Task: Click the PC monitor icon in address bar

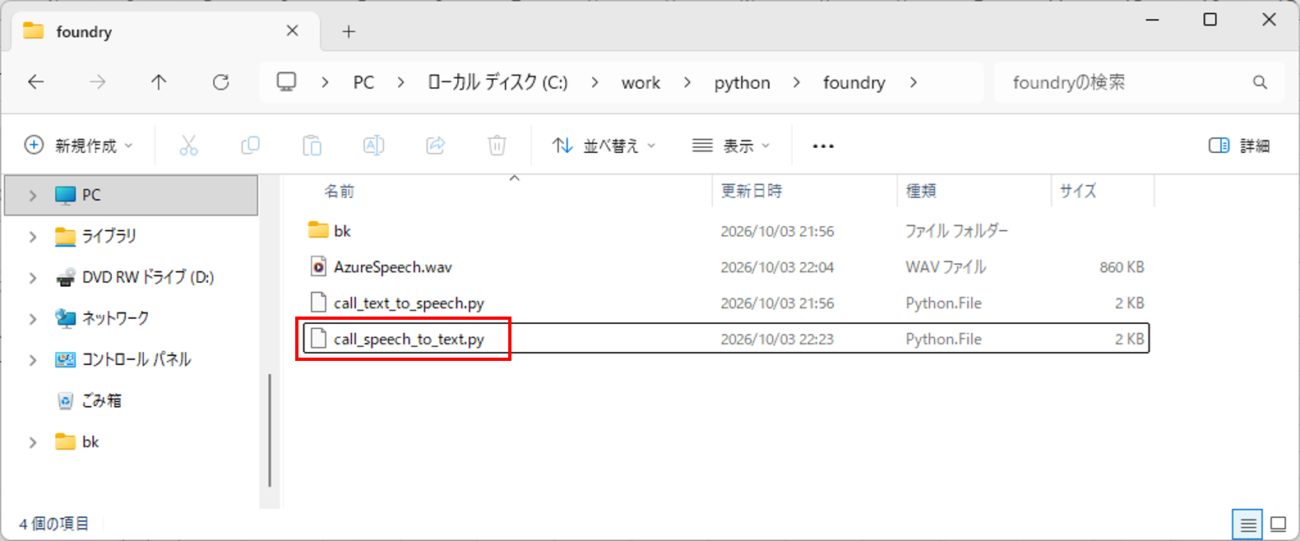Action: coord(287,82)
